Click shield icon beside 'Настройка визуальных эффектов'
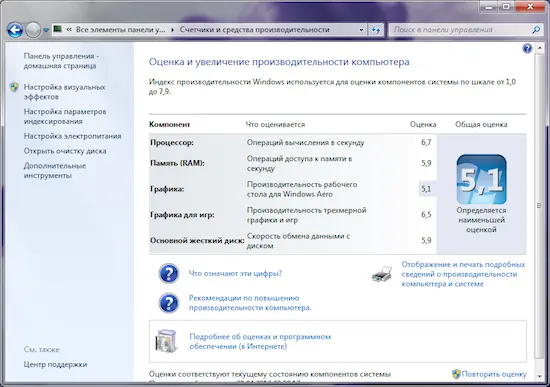 click(14, 87)
